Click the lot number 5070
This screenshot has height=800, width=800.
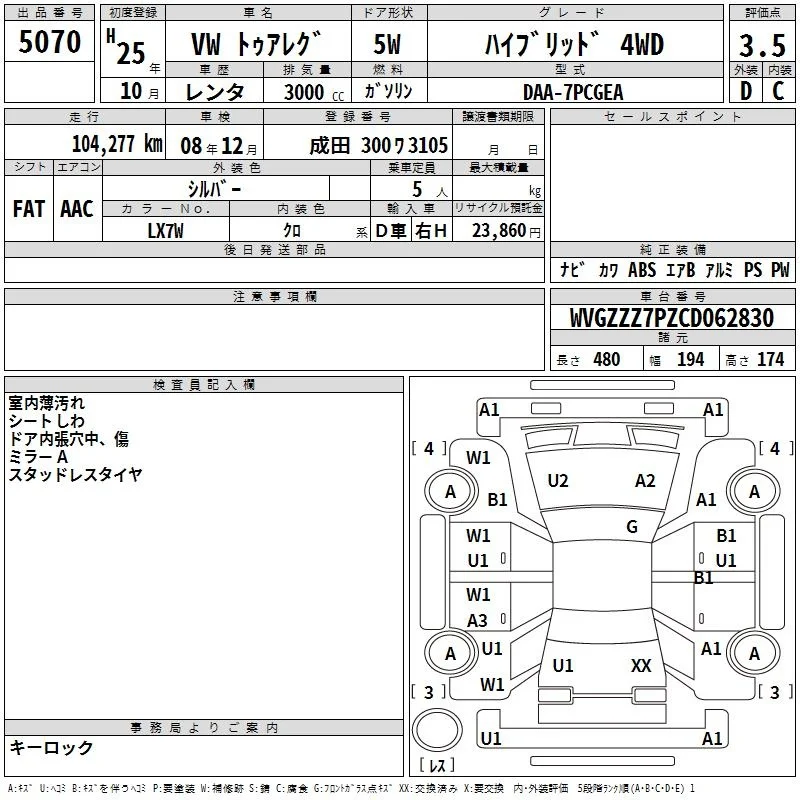pyautogui.click(x=49, y=42)
